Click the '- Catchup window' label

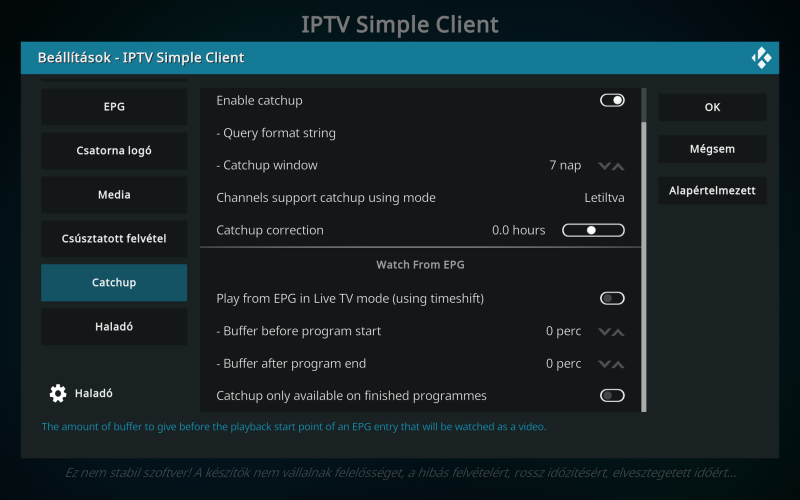coord(267,165)
